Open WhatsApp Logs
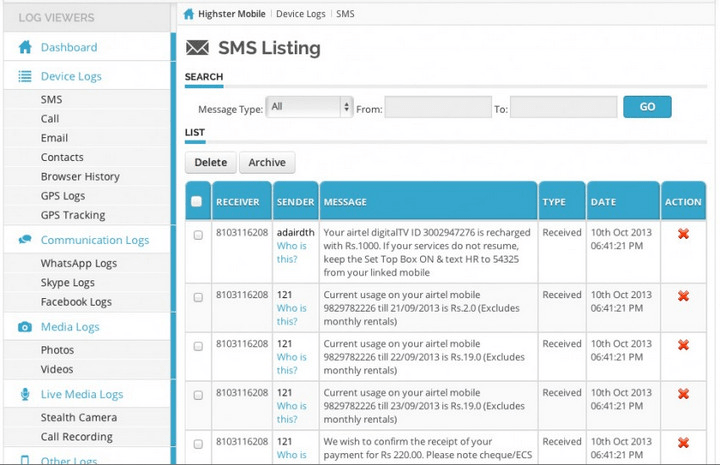The image size is (720, 465). pos(79,263)
